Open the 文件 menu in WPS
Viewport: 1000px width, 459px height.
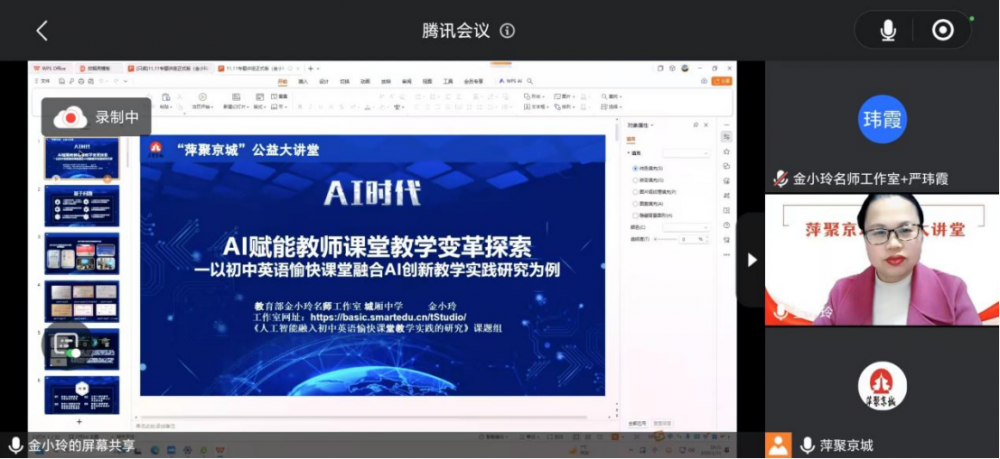(43, 81)
